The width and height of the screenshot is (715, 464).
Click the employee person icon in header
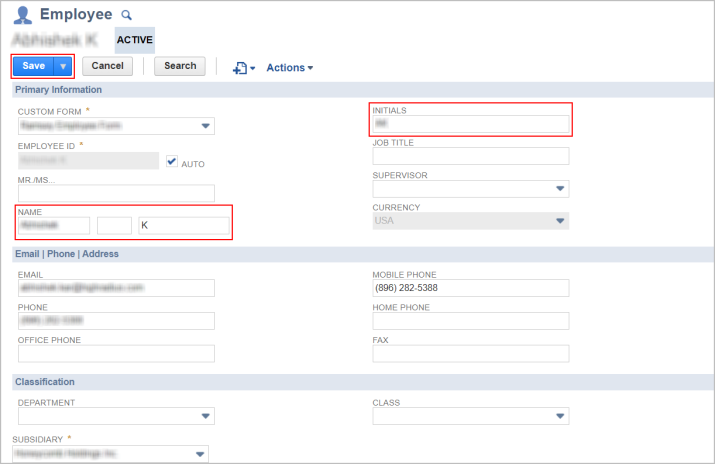[23, 15]
